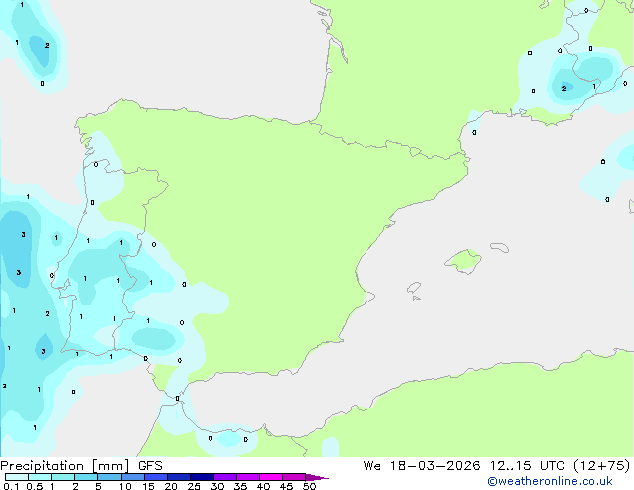Click the legend label '0.1'

11,486
